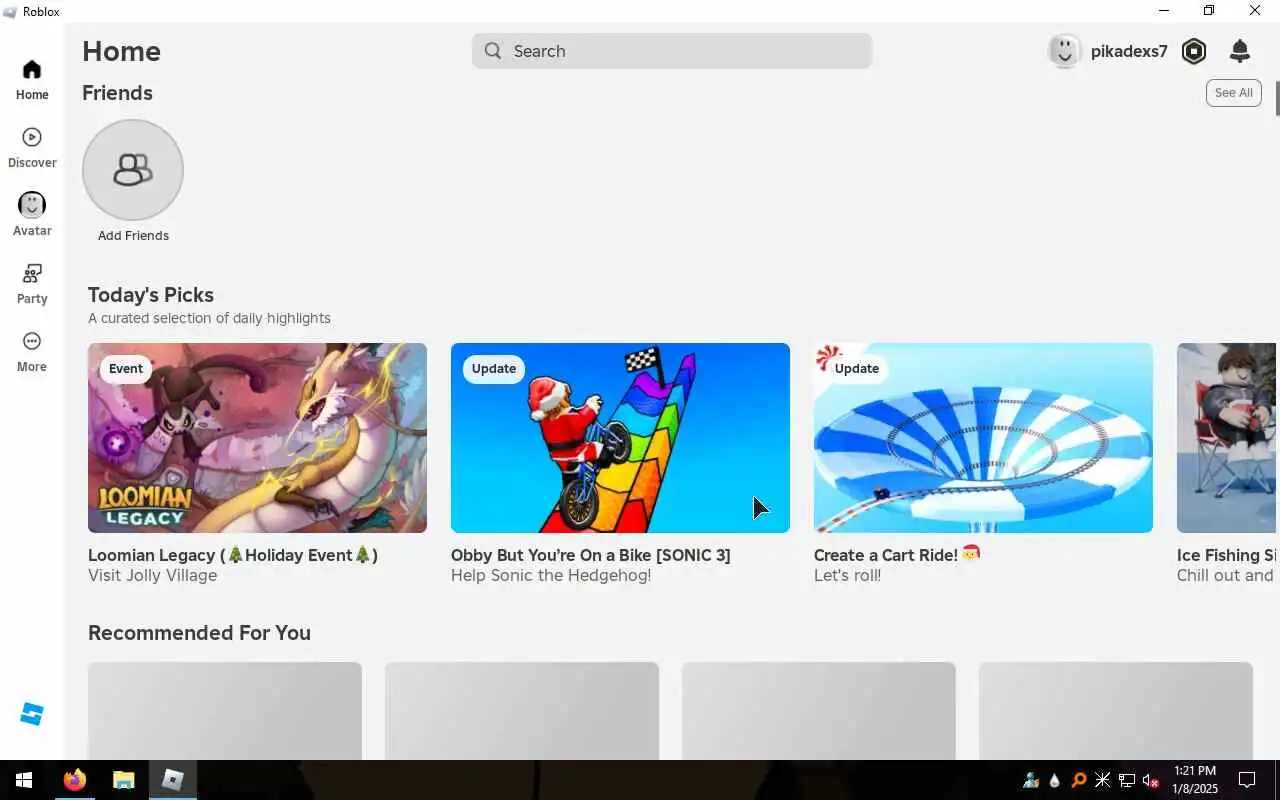Open File Explorer from the taskbar
This screenshot has height=800, width=1280.
click(123, 780)
